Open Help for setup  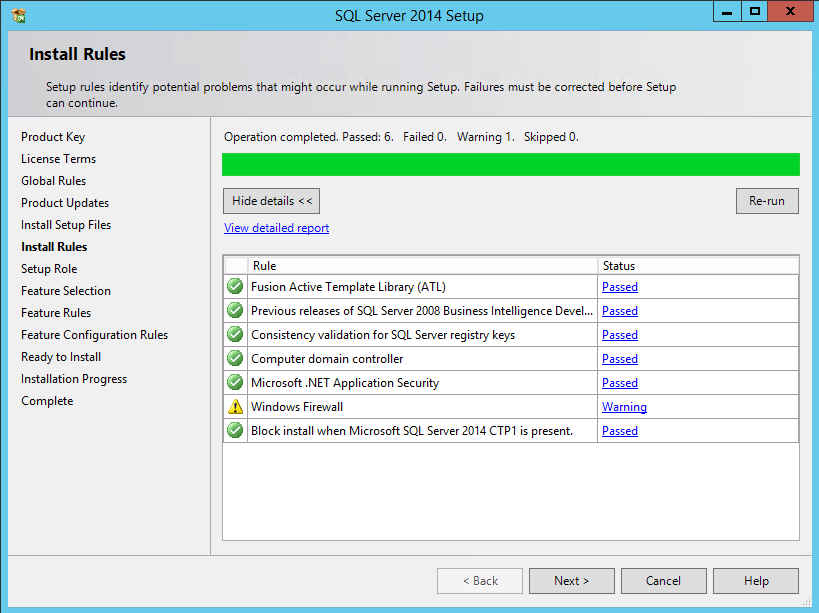756,581
